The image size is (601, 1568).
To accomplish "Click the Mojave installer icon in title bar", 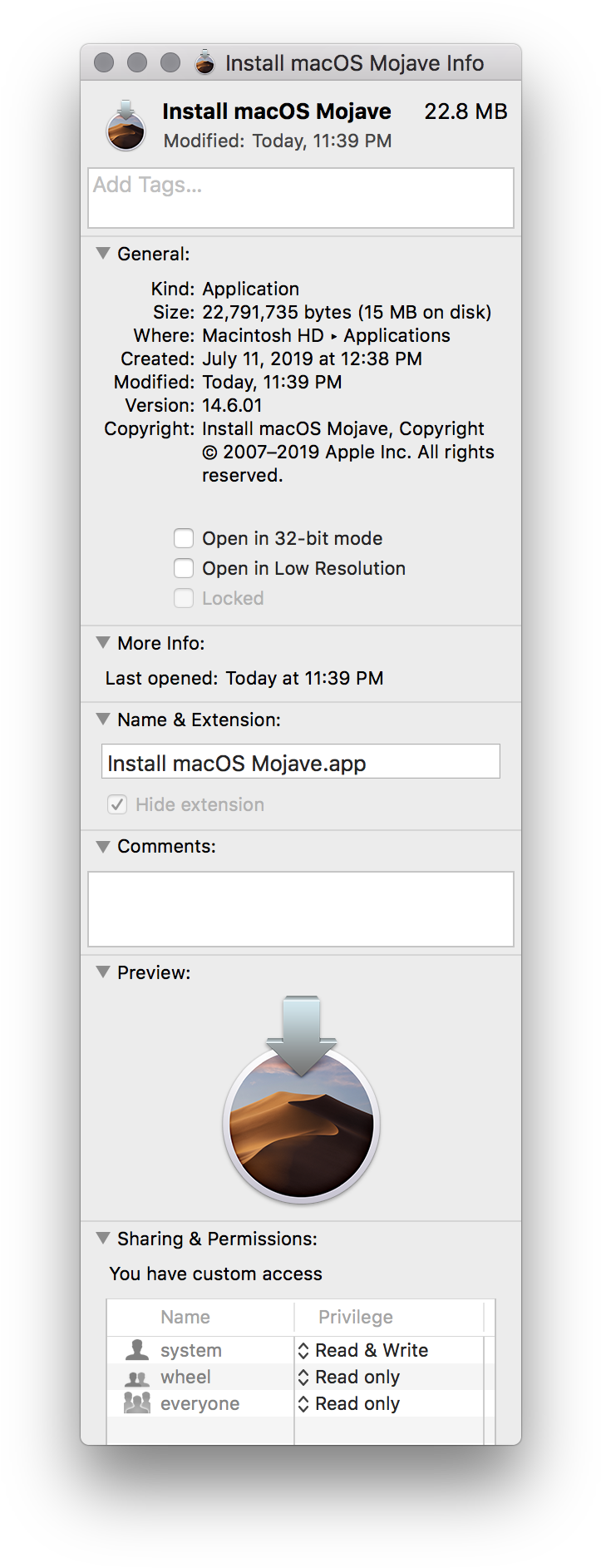I will (204, 62).
